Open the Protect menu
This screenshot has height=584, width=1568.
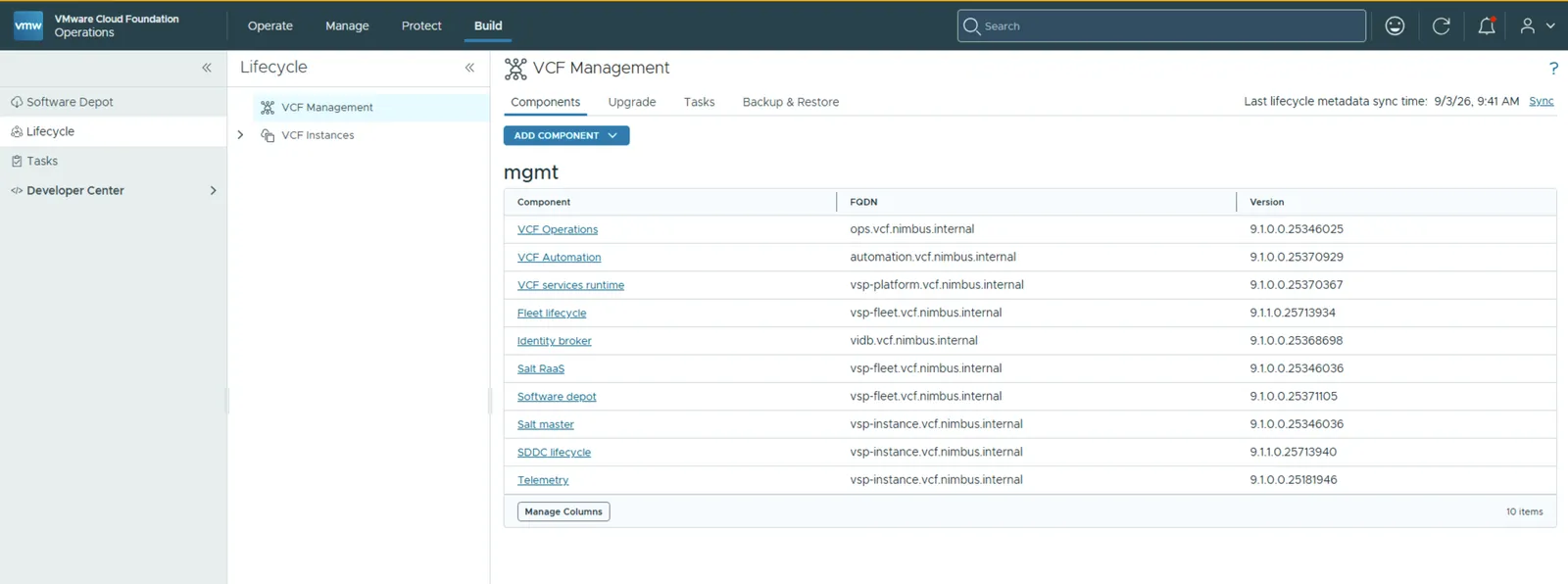(x=421, y=26)
